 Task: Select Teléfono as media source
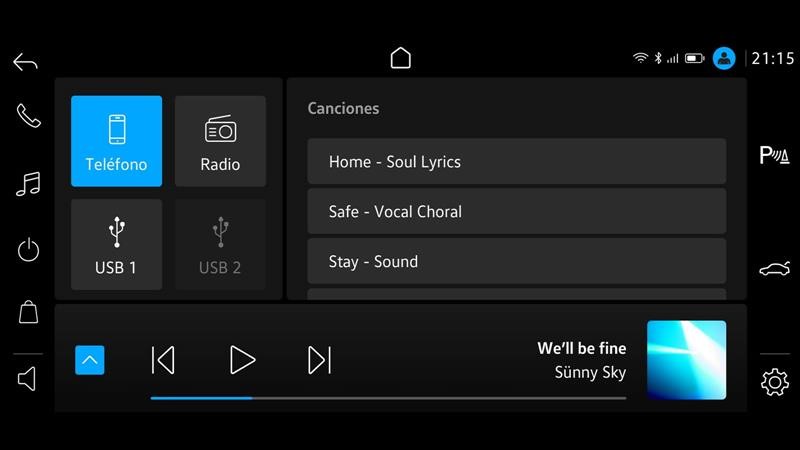pos(116,141)
